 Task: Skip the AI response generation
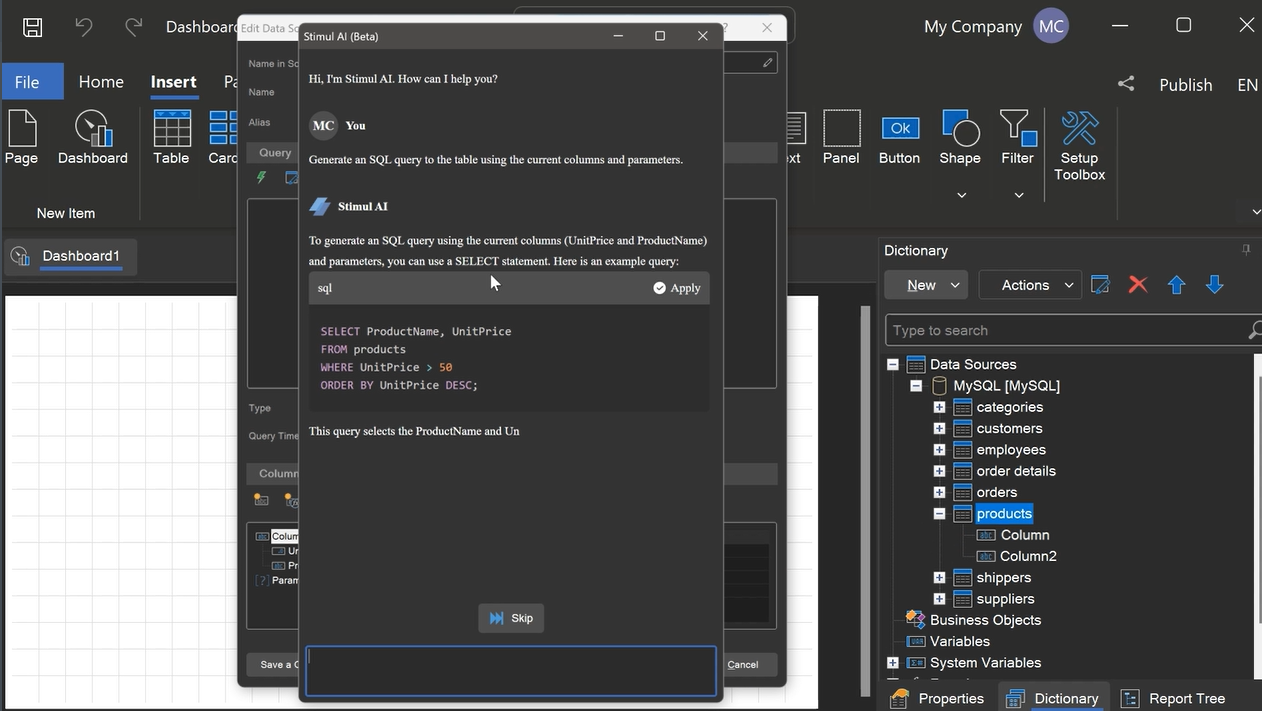point(511,618)
